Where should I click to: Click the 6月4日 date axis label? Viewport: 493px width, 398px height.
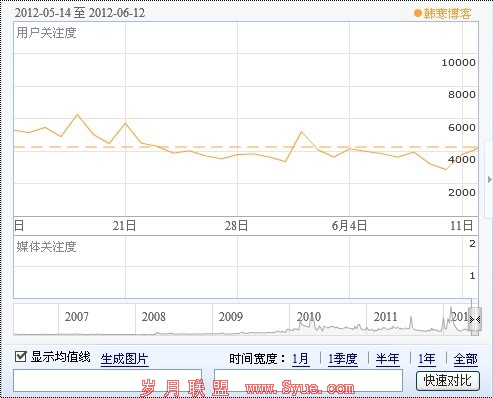point(349,226)
